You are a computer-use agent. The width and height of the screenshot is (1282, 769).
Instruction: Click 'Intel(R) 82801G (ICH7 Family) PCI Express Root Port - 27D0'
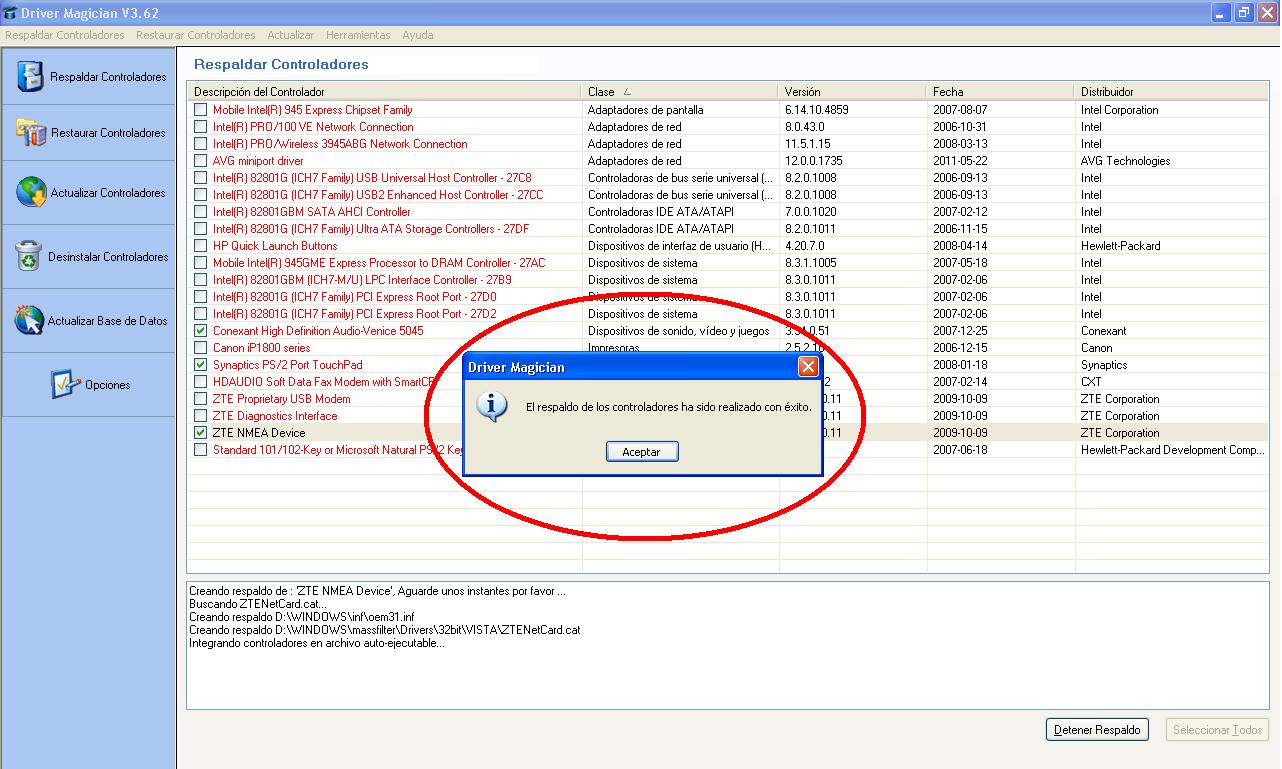pyautogui.click(x=355, y=297)
